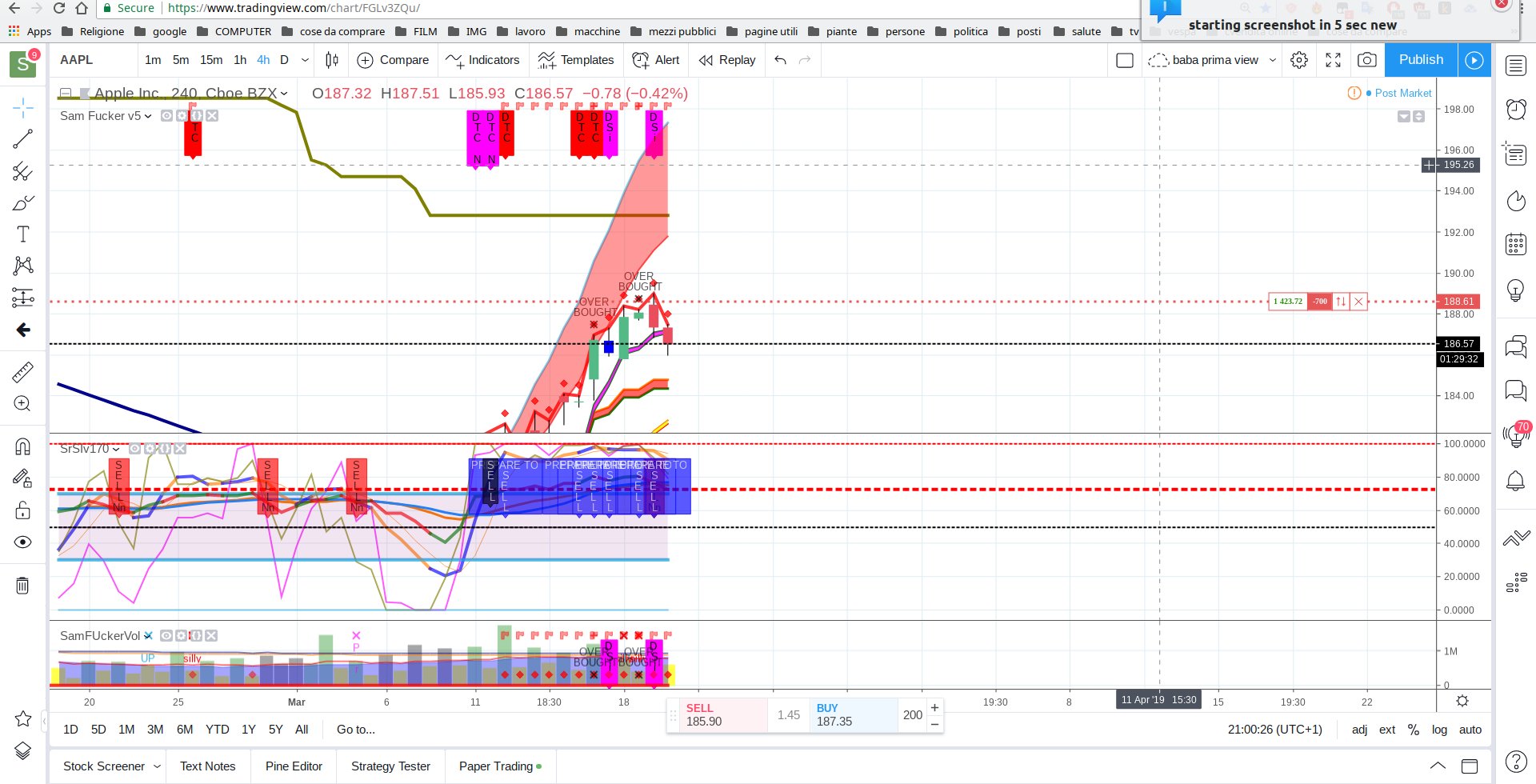Collapse the chart legend minus box
This screenshot has width=1536, height=784.
66,94
